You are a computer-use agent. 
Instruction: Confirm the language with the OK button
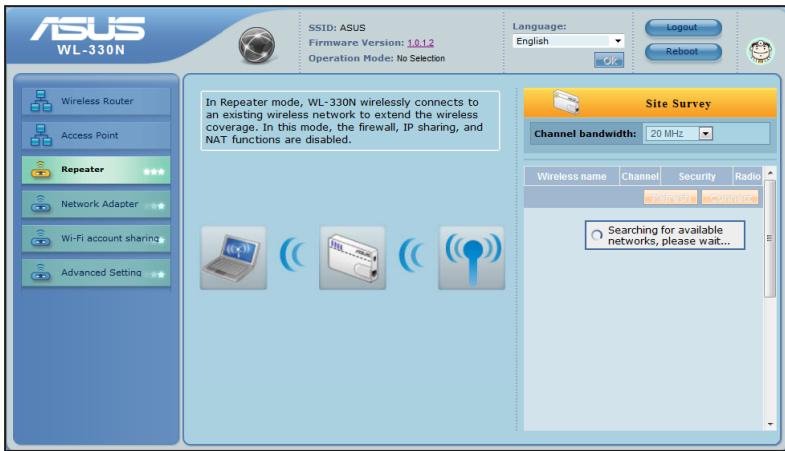coord(609,61)
